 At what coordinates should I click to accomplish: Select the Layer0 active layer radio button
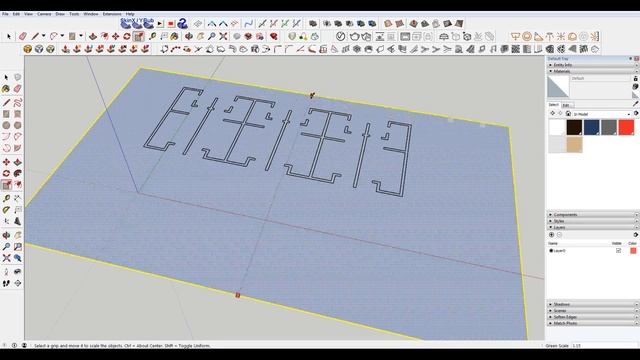[x=551, y=251]
